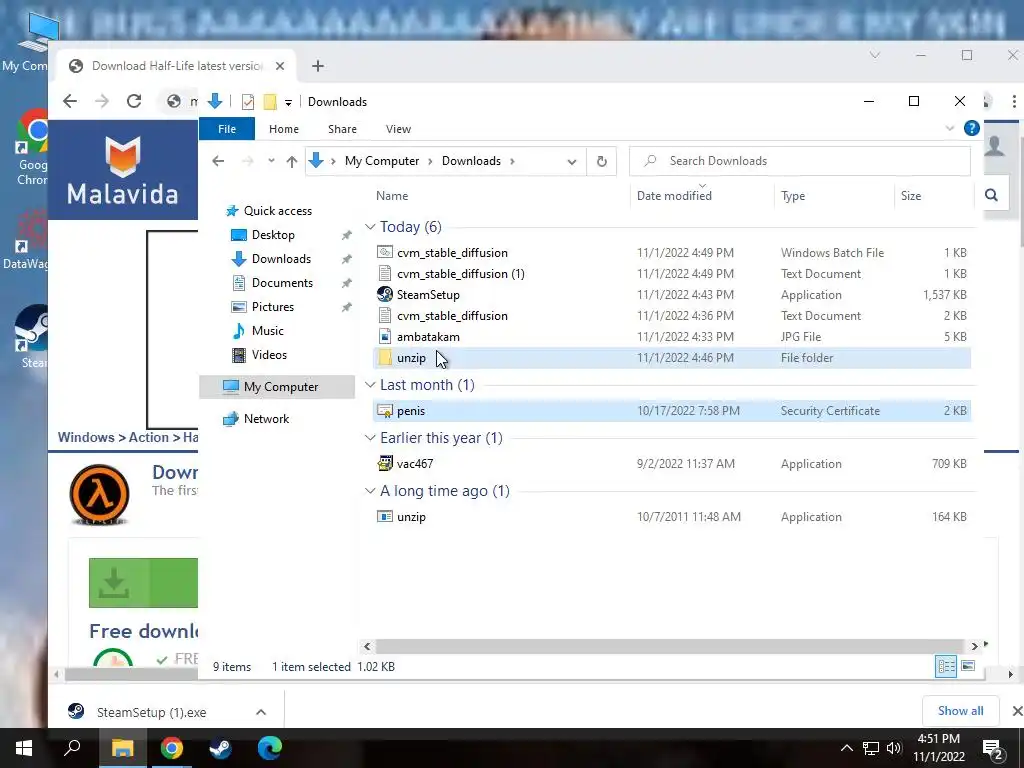The height and width of the screenshot is (768, 1024).
Task: Collapse the Last month (1) group
Action: point(370,385)
